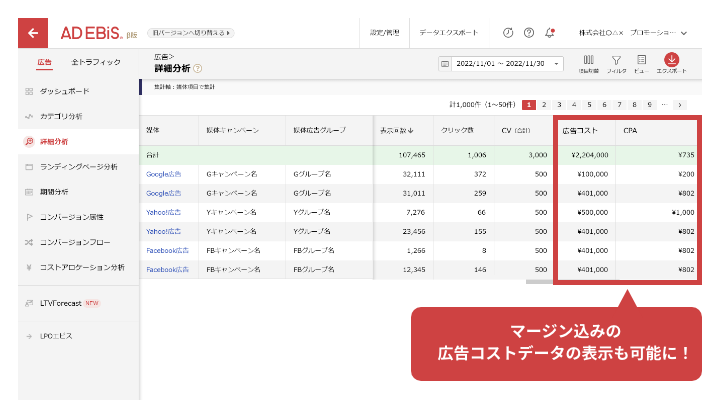Click the help question mark icon in header
Screen dimensions: 720x400
(x=529, y=33)
